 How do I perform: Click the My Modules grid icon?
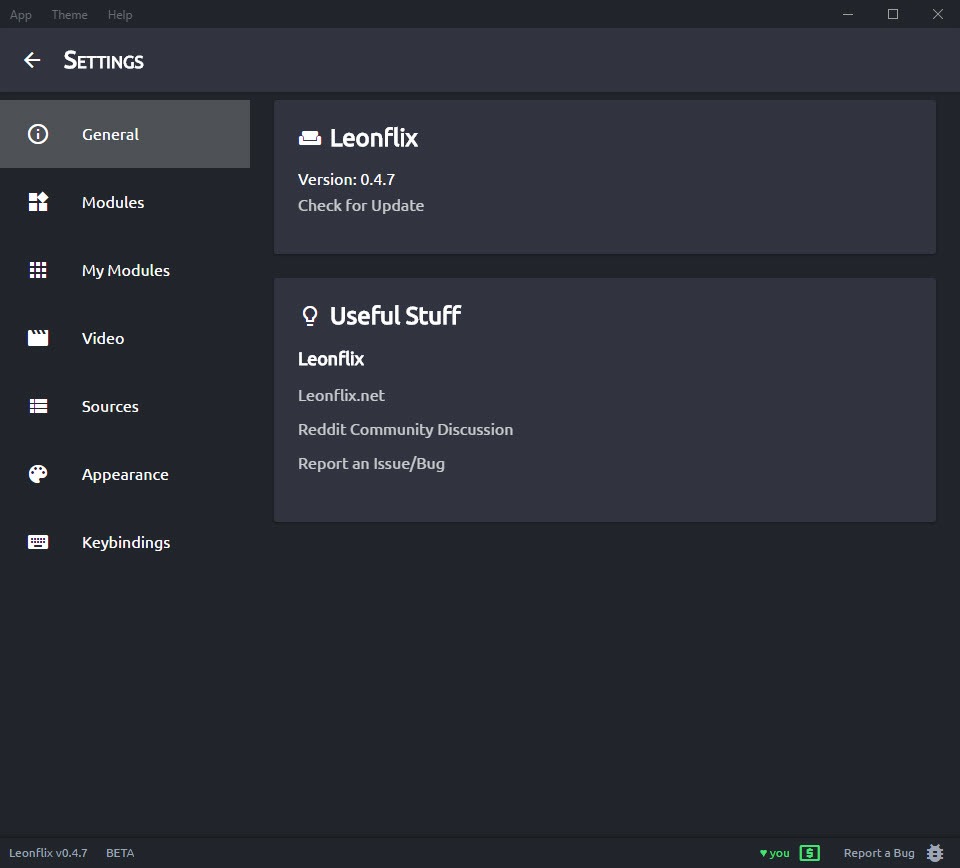(38, 270)
